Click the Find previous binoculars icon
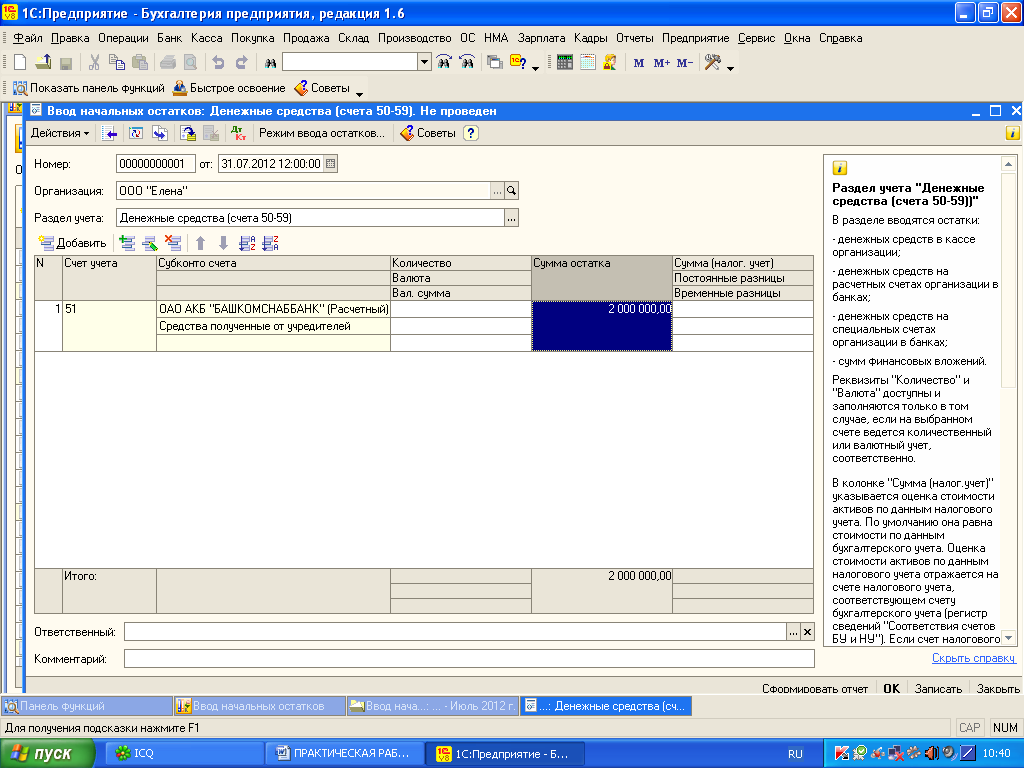The width and height of the screenshot is (1024, 768). [468, 62]
